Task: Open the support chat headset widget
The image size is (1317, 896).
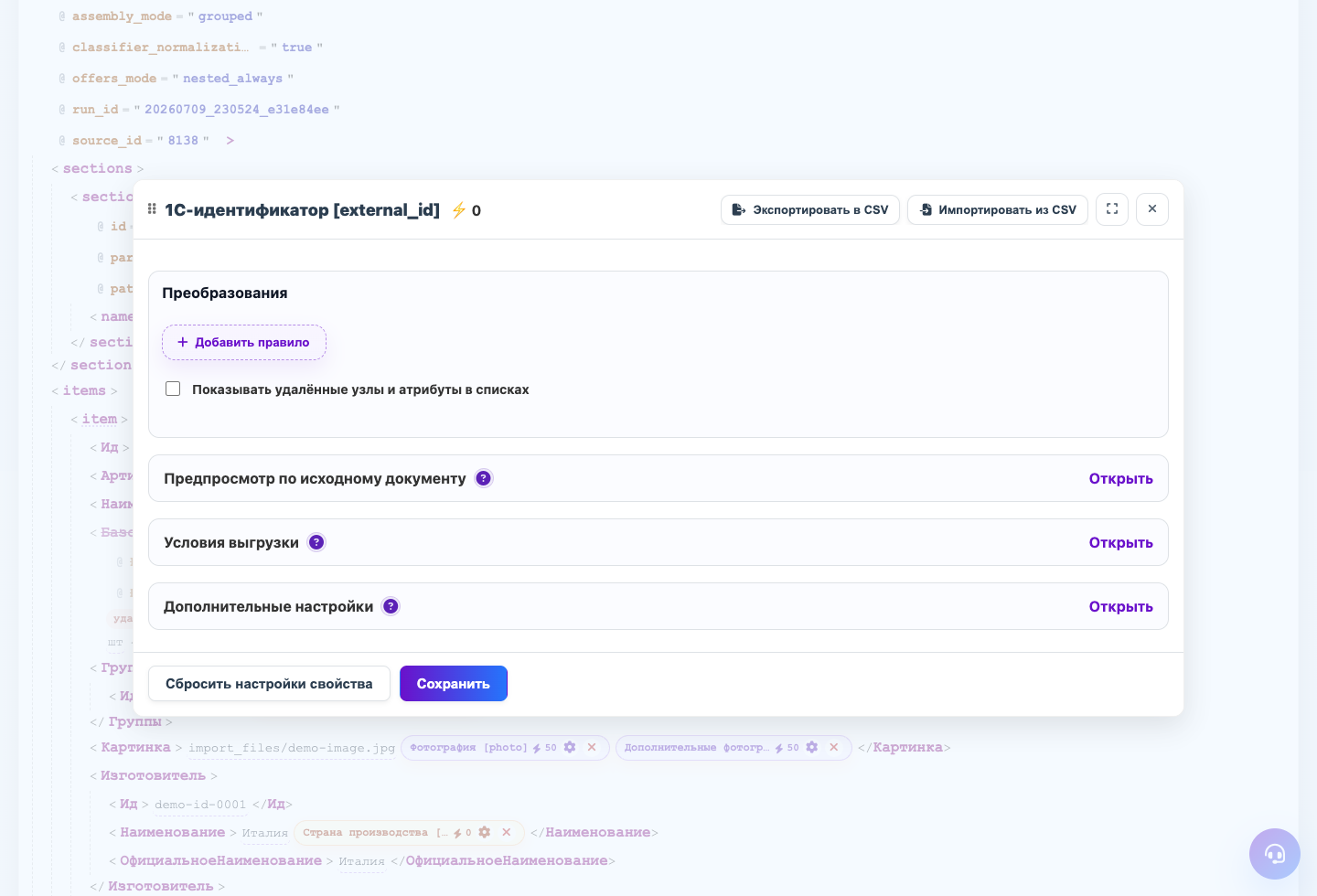Action: 1275,854
